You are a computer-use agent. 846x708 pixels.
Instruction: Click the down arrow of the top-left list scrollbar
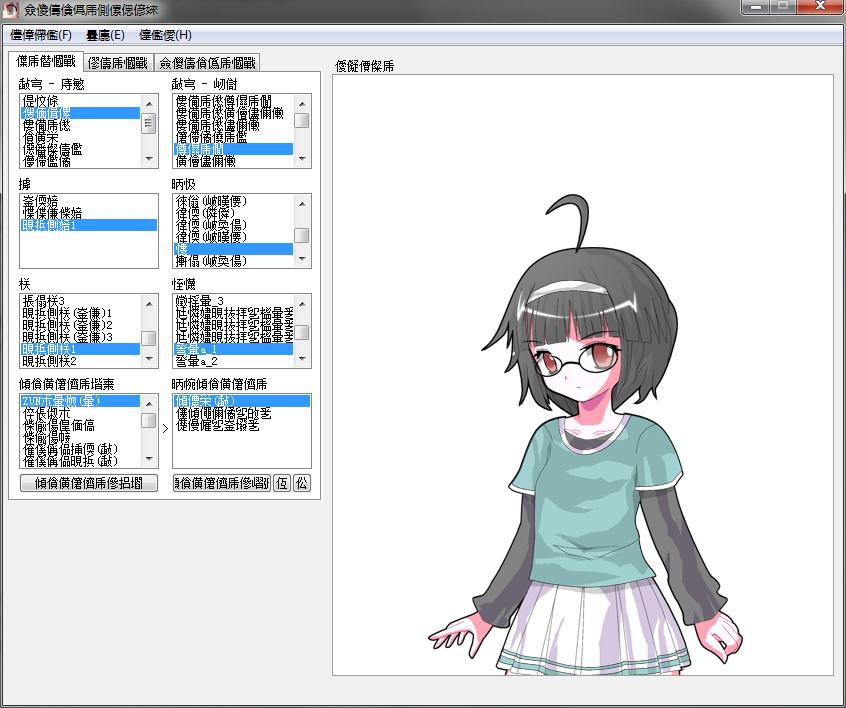pos(148,158)
